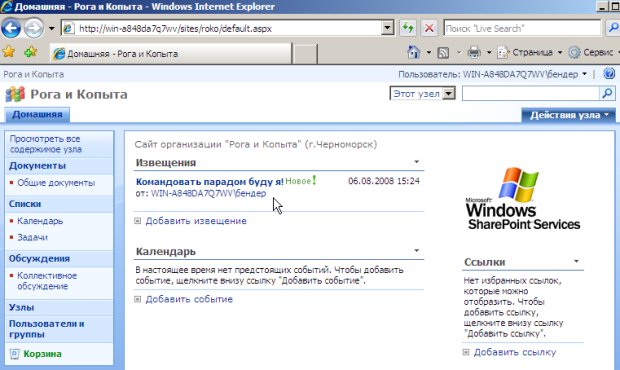Image resolution: width=620 pixels, height=370 pixels.
Task: Open 'Пользователи и группы' sidebar link
Action: (46, 328)
